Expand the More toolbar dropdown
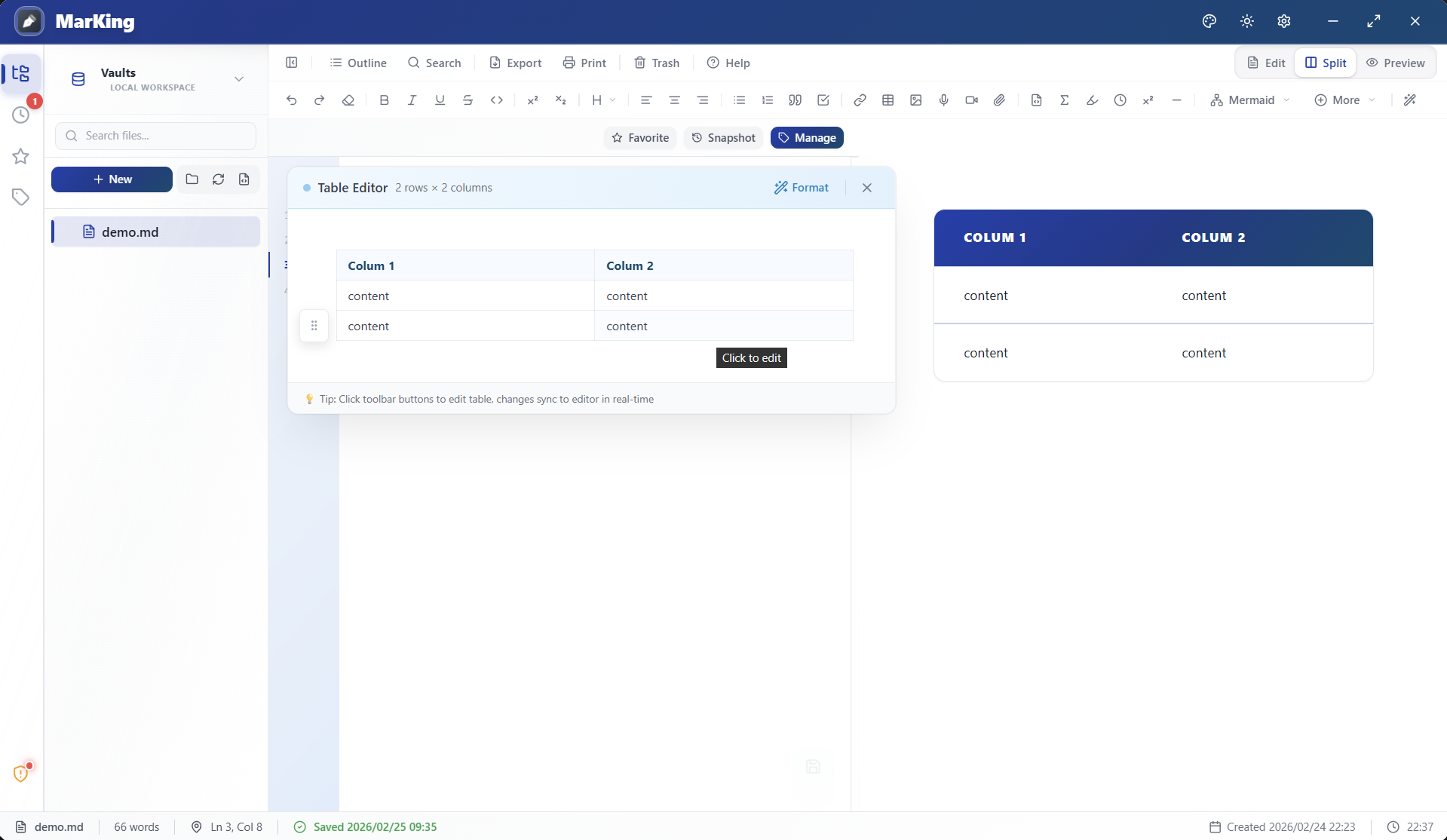1447x840 pixels. click(x=1344, y=100)
